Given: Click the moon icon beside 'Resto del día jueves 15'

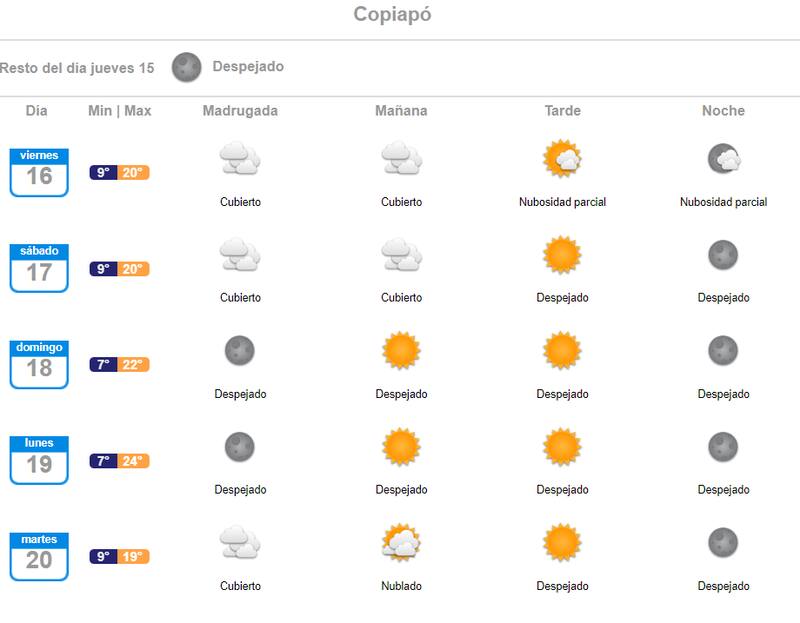Looking at the screenshot, I should (187, 67).
